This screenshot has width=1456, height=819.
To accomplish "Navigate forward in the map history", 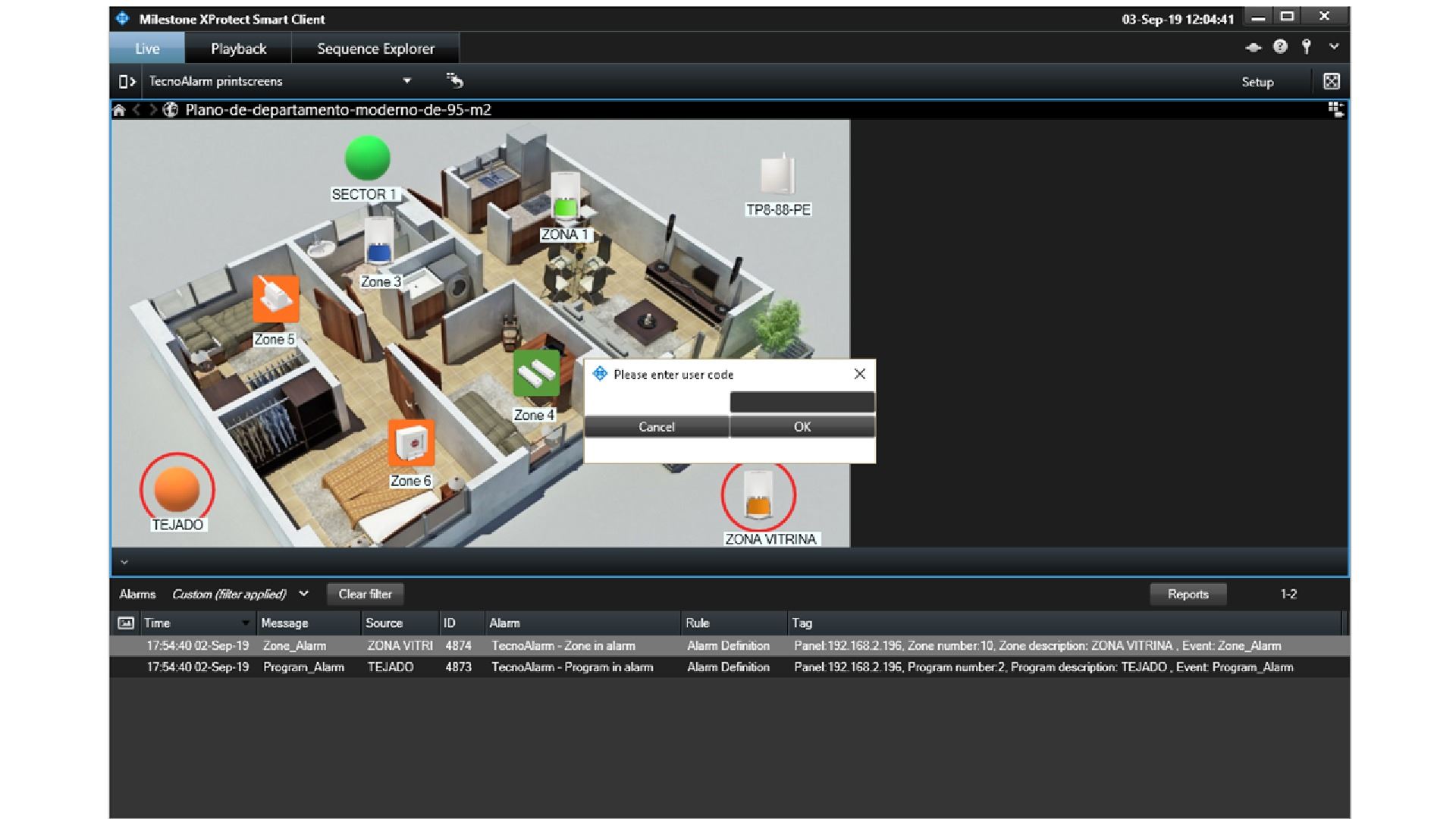I will tap(153, 110).
